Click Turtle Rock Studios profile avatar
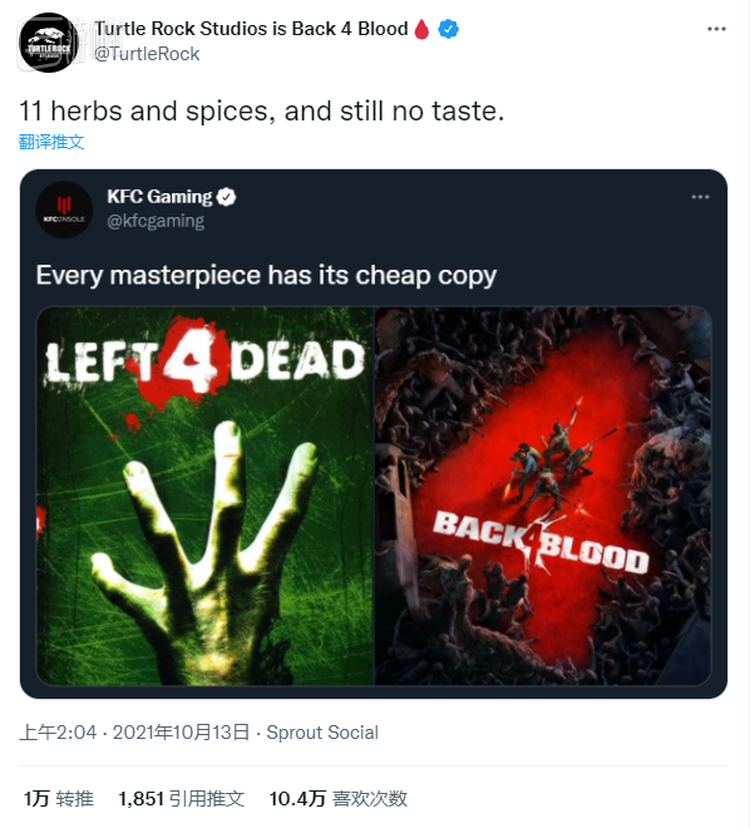The width and height of the screenshot is (750, 828). click(x=48, y=42)
